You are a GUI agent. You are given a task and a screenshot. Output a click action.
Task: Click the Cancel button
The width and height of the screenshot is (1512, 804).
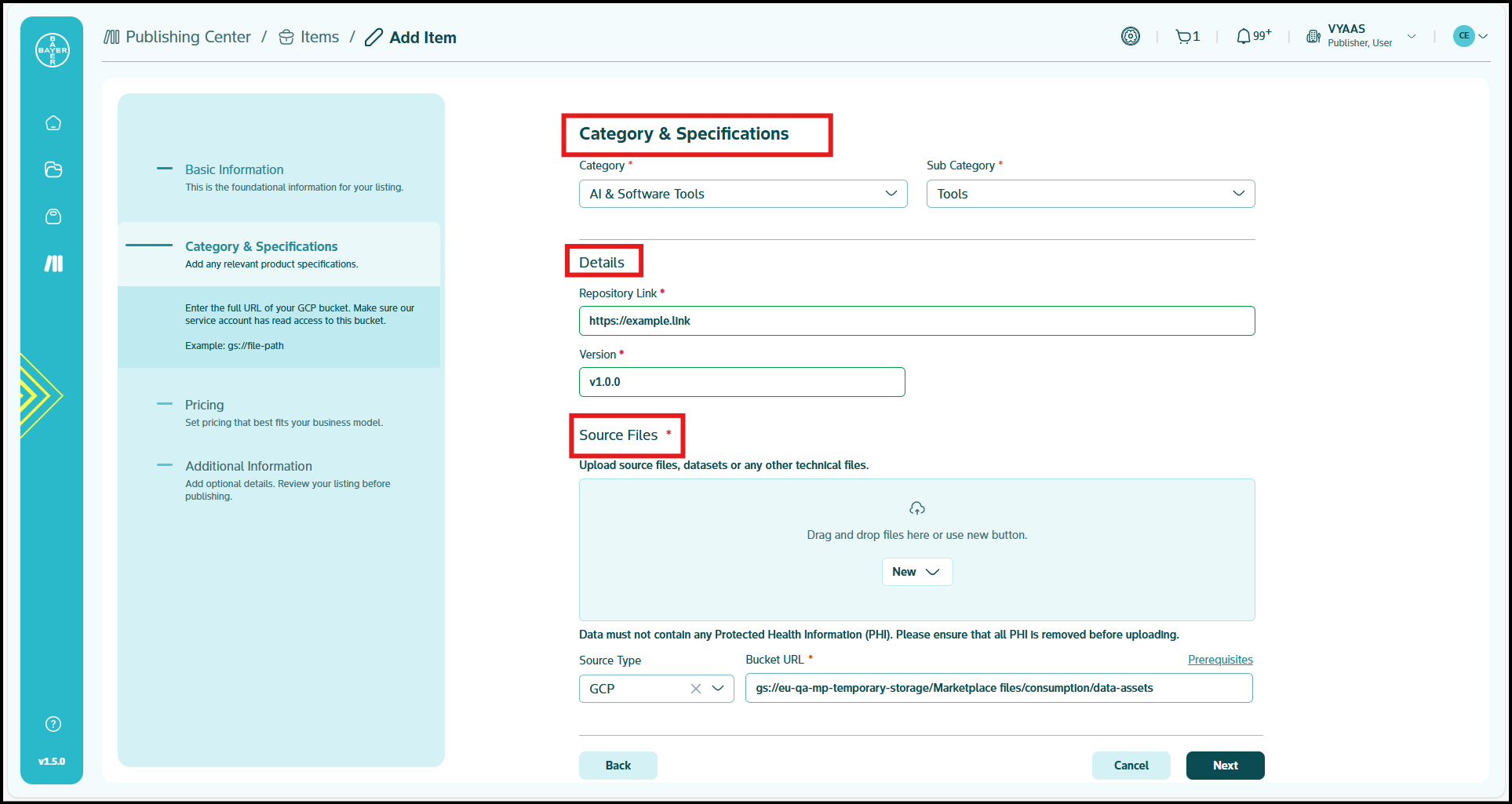click(1131, 766)
